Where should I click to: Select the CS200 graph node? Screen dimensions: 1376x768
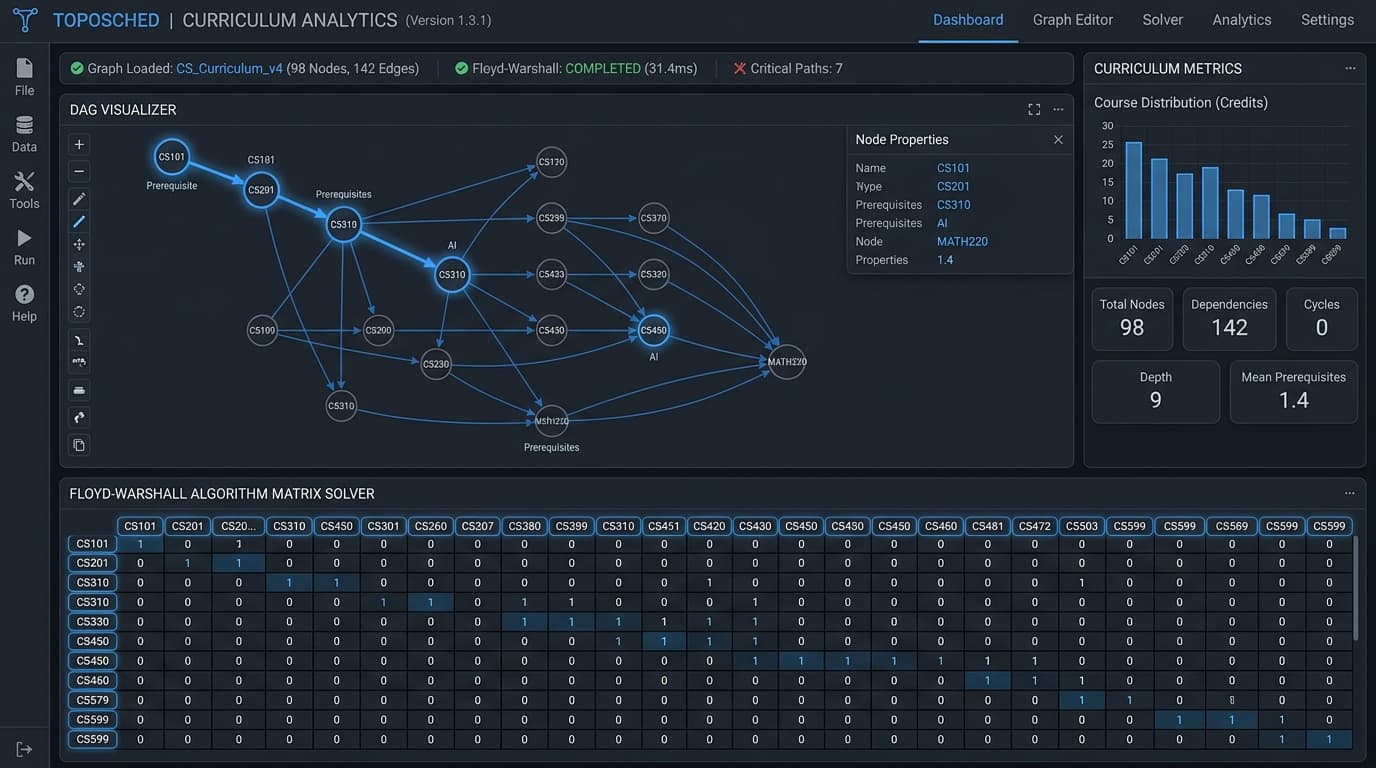click(x=378, y=330)
